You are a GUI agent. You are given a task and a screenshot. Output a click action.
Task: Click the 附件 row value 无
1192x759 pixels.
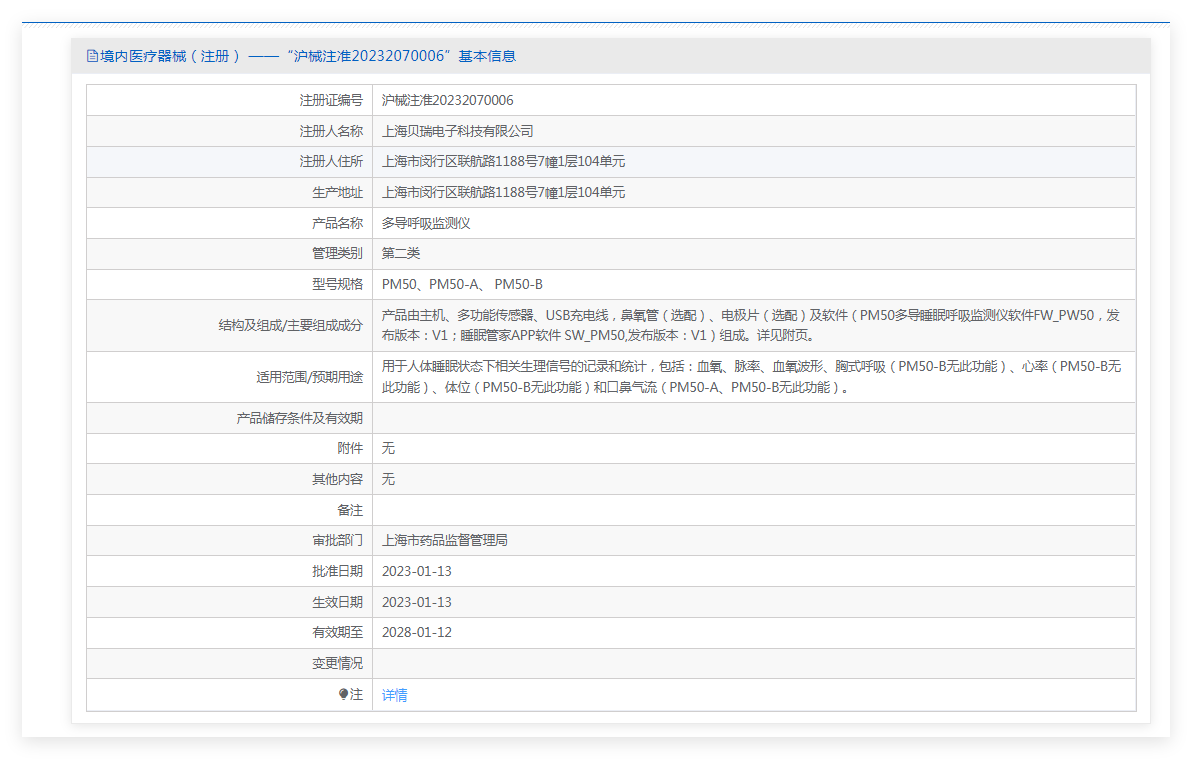click(x=388, y=448)
